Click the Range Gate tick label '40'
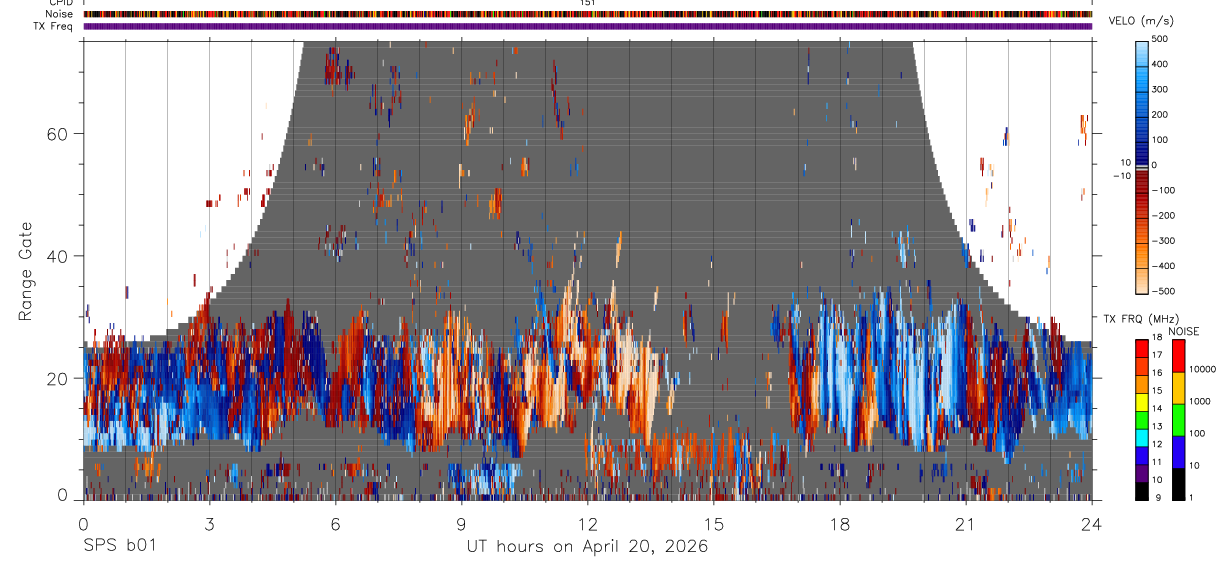Viewport: 1228px width, 567px height. point(57,256)
